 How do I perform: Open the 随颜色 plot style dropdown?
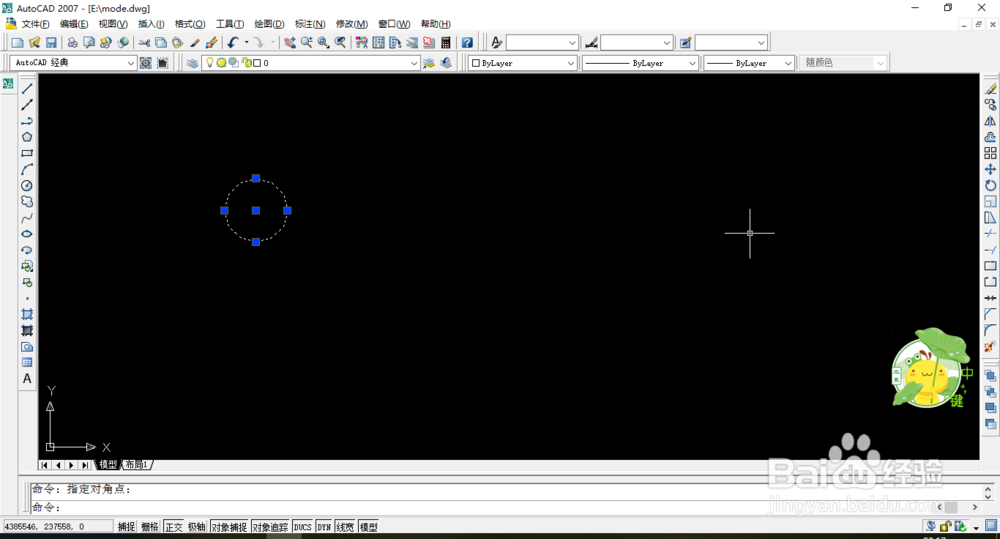[880, 63]
